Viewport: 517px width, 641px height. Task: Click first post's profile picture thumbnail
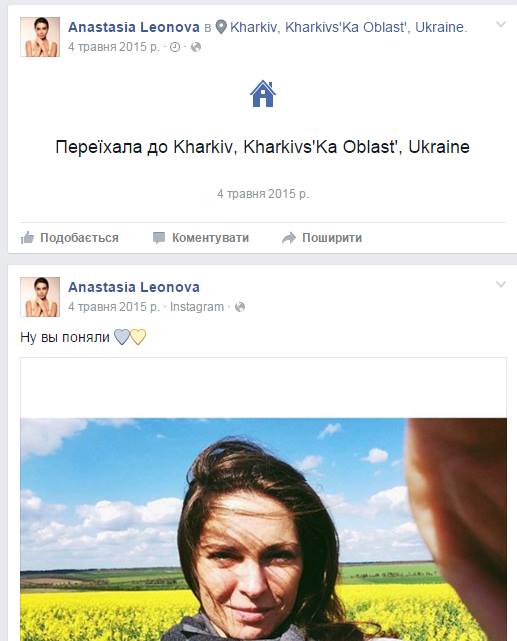40,37
